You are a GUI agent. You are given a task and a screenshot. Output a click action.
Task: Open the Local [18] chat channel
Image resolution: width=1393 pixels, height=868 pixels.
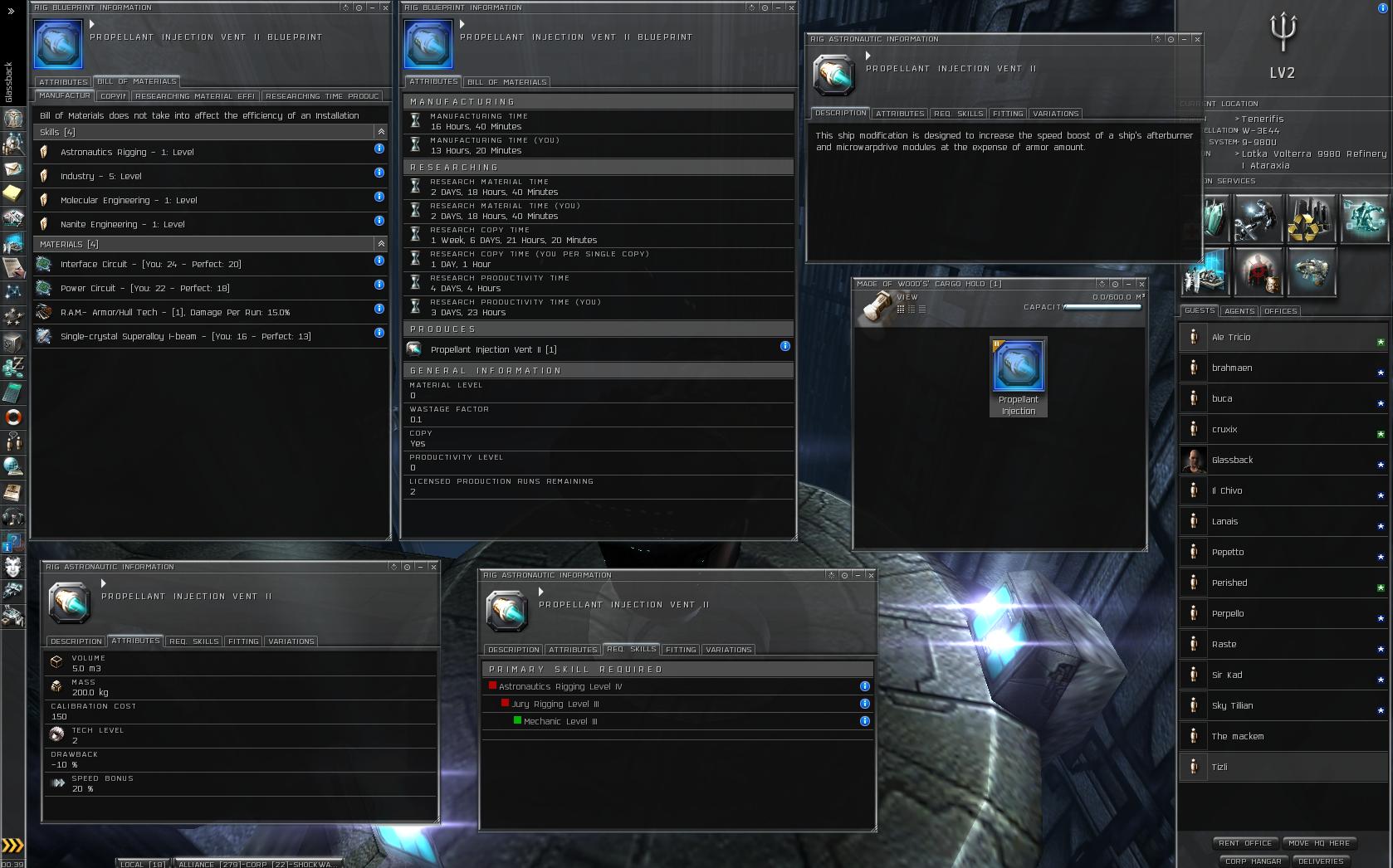click(x=143, y=864)
